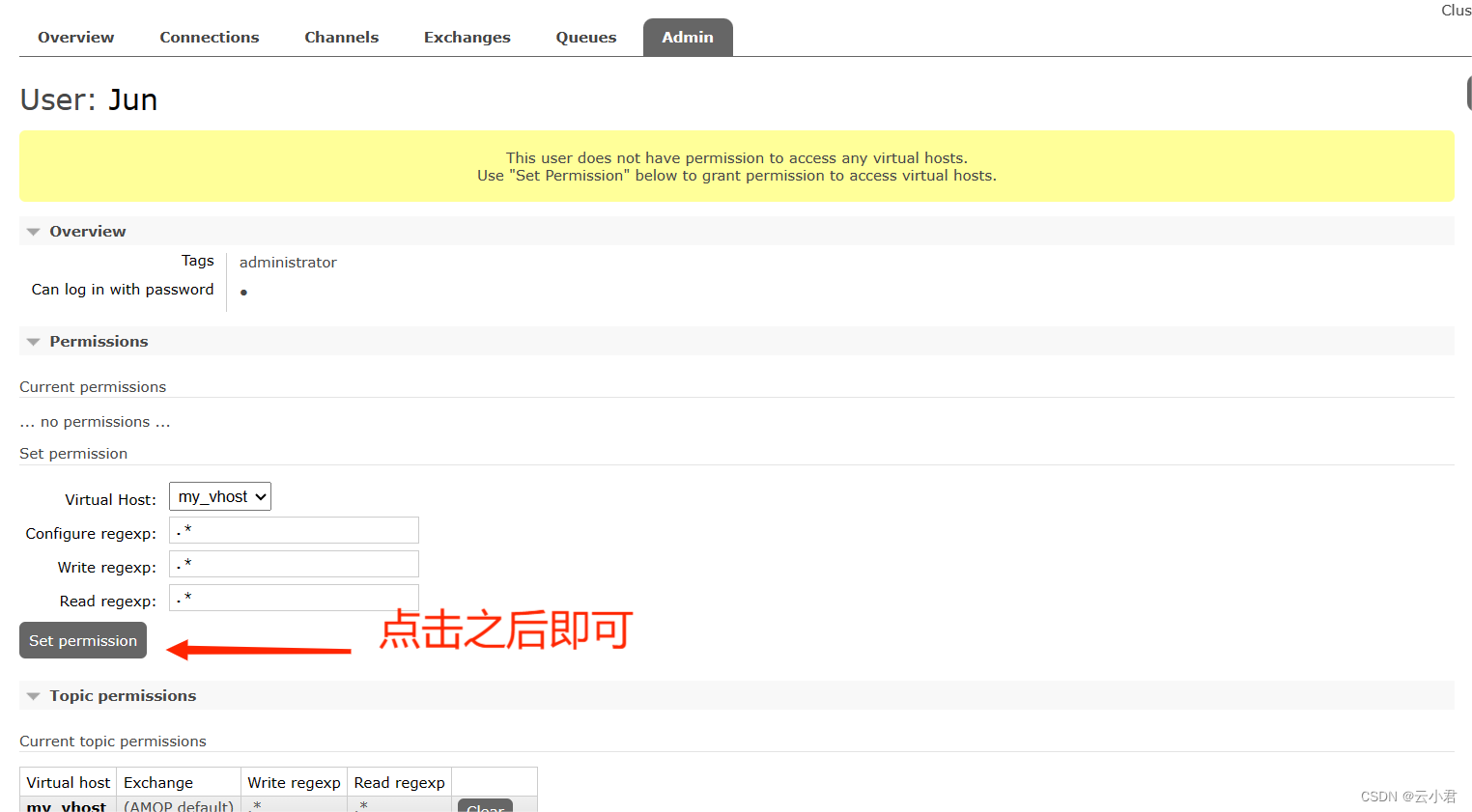Go to the Channels tab
Screen dimensions: 1472x812
tap(341, 38)
